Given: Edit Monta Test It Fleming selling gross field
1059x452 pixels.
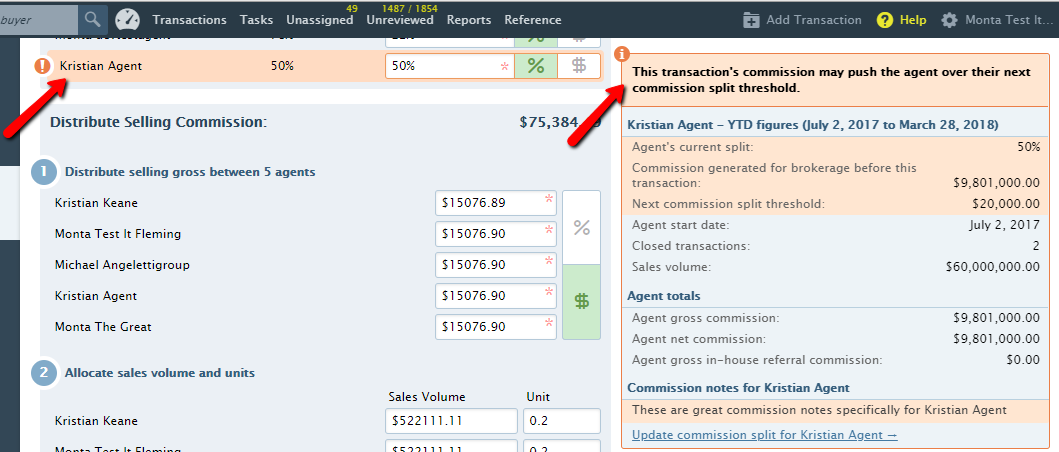Looking at the screenshot, I should pyautogui.click(x=496, y=234).
